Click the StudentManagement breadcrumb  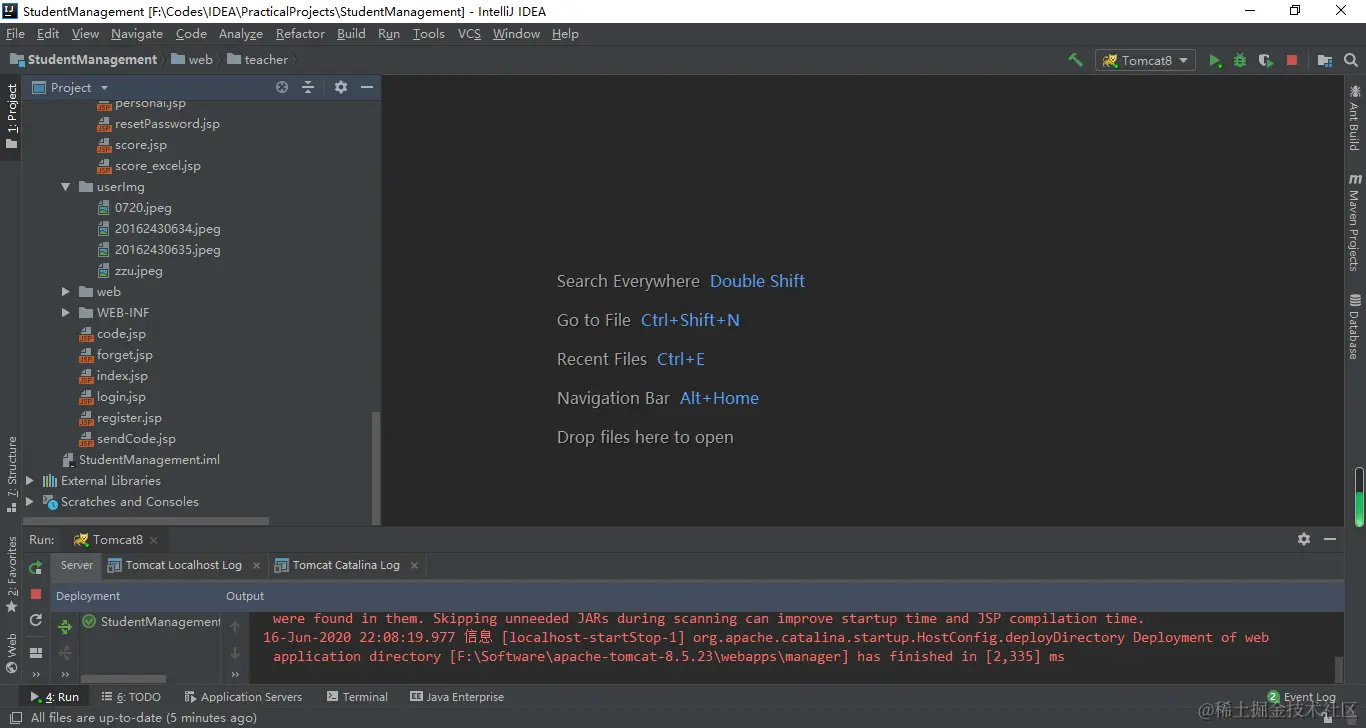[83, 60]
